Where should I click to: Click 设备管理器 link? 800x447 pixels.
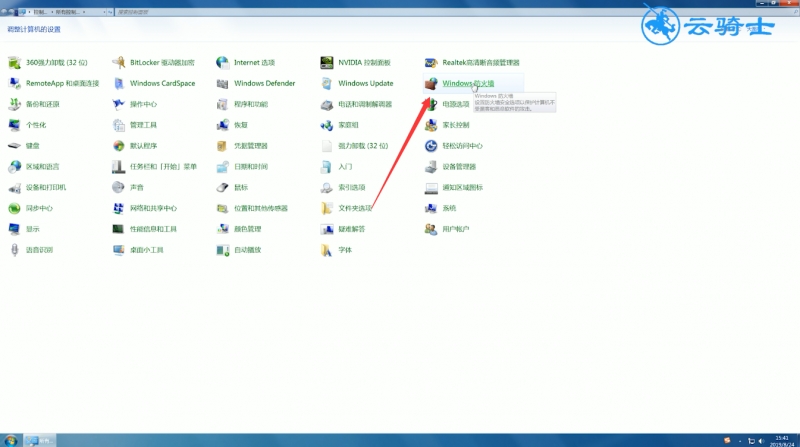pyautogui.click(x=459, y=167)
